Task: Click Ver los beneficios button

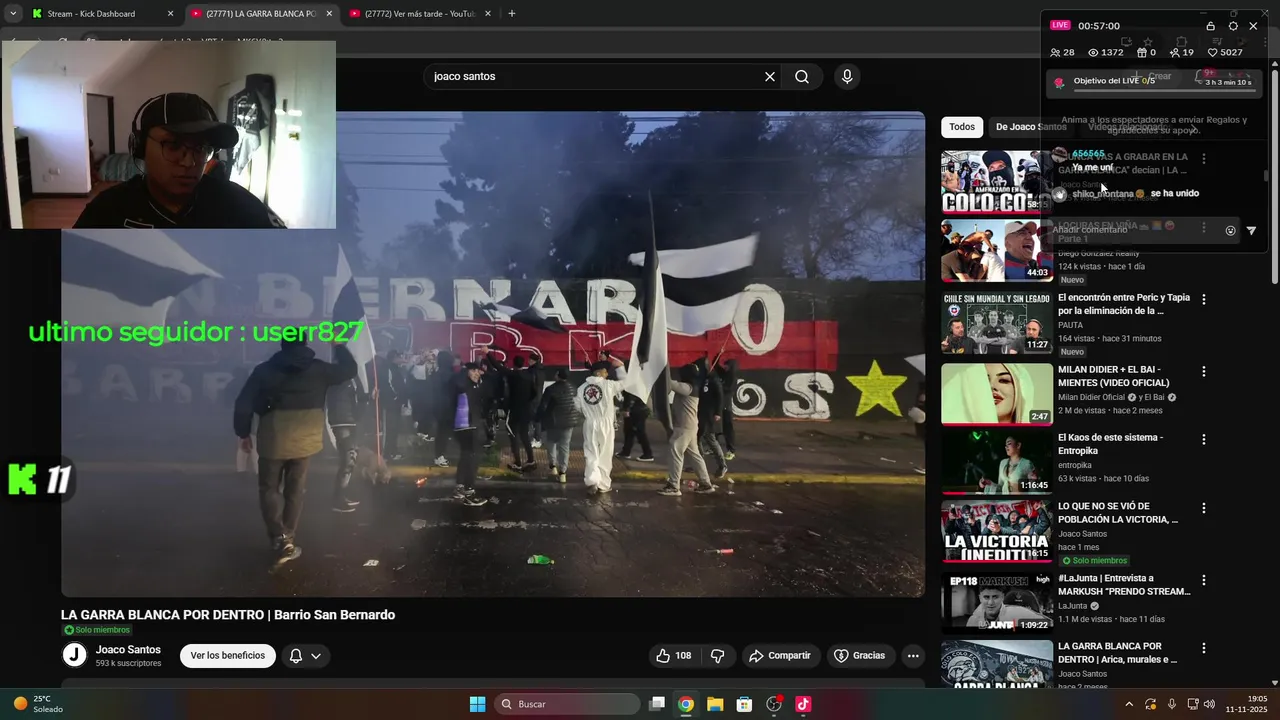Action: point(228,656)
